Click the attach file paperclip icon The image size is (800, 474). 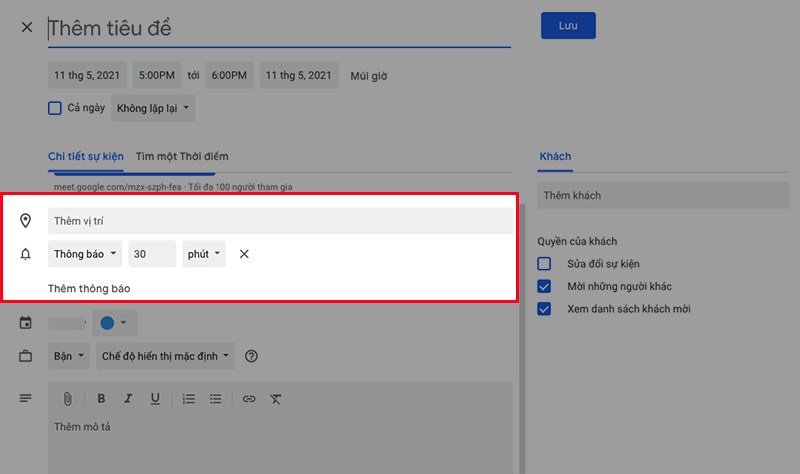coord(67,399)
